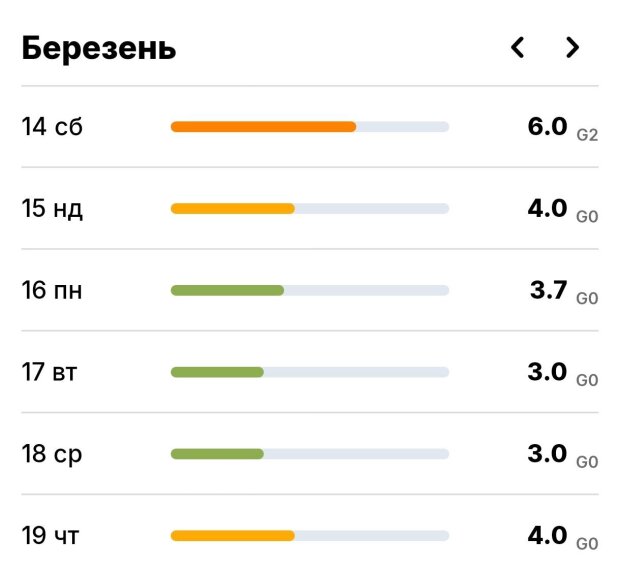
Task: Select the 18 ср date label
Action: pyautogui.click(x=52, y=454)
